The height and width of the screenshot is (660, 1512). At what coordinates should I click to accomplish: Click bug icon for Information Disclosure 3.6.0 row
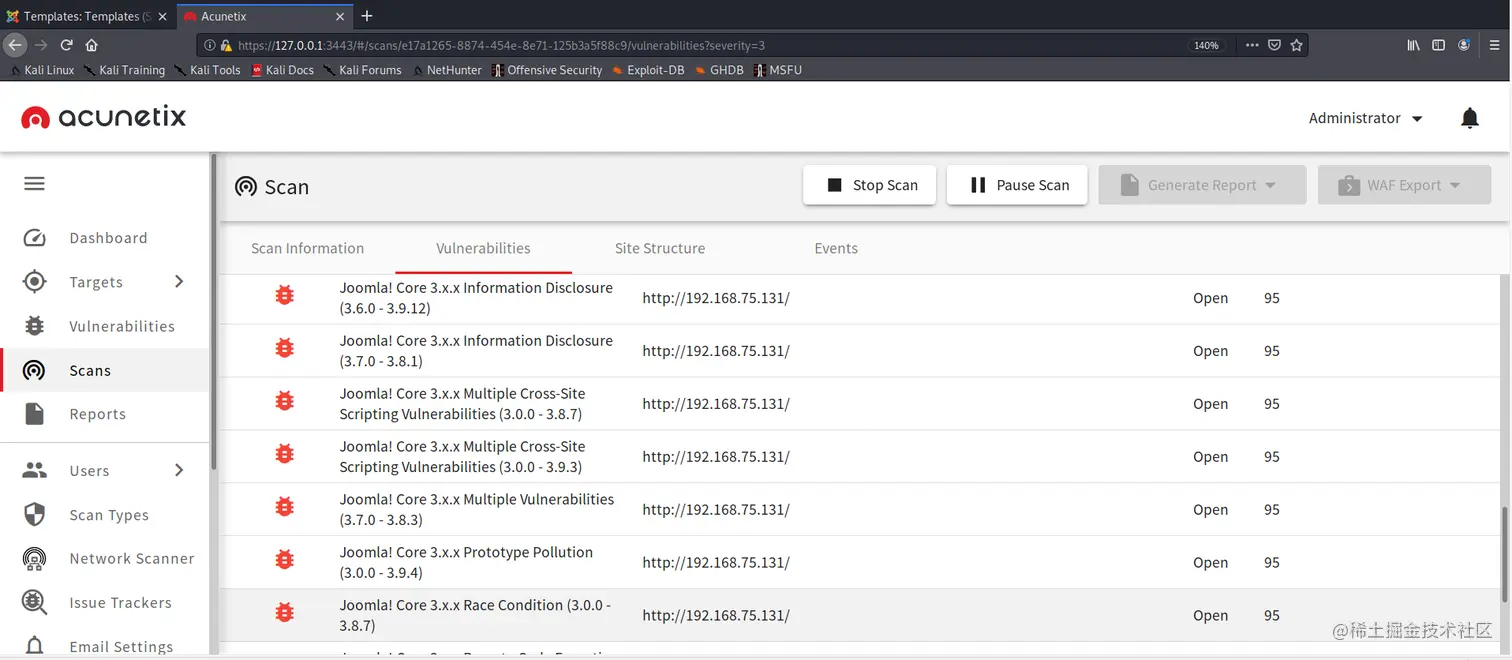[x=285, y=295]
